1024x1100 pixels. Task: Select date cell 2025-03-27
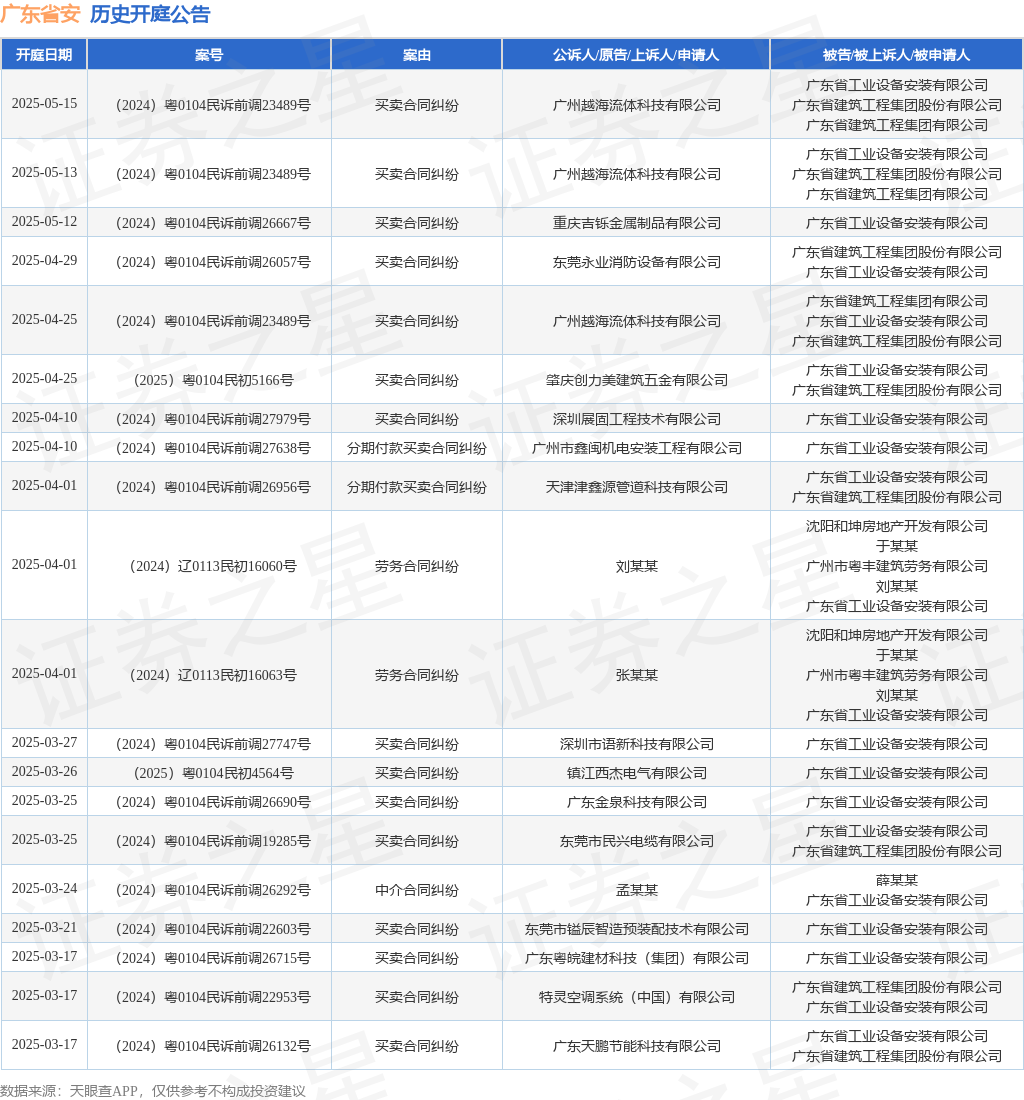tap(44, 743)
